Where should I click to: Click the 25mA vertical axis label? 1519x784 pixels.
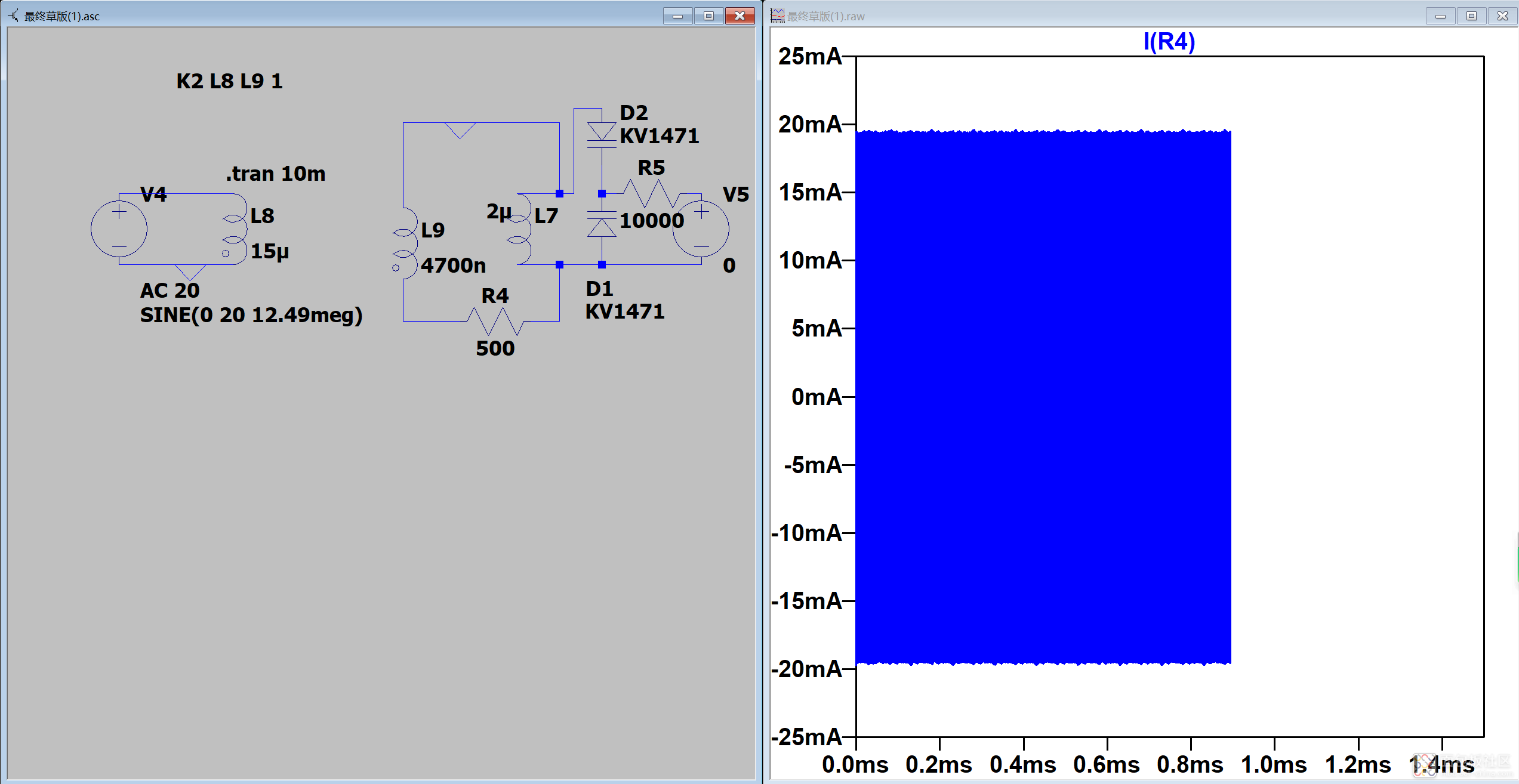pos(810,57)
